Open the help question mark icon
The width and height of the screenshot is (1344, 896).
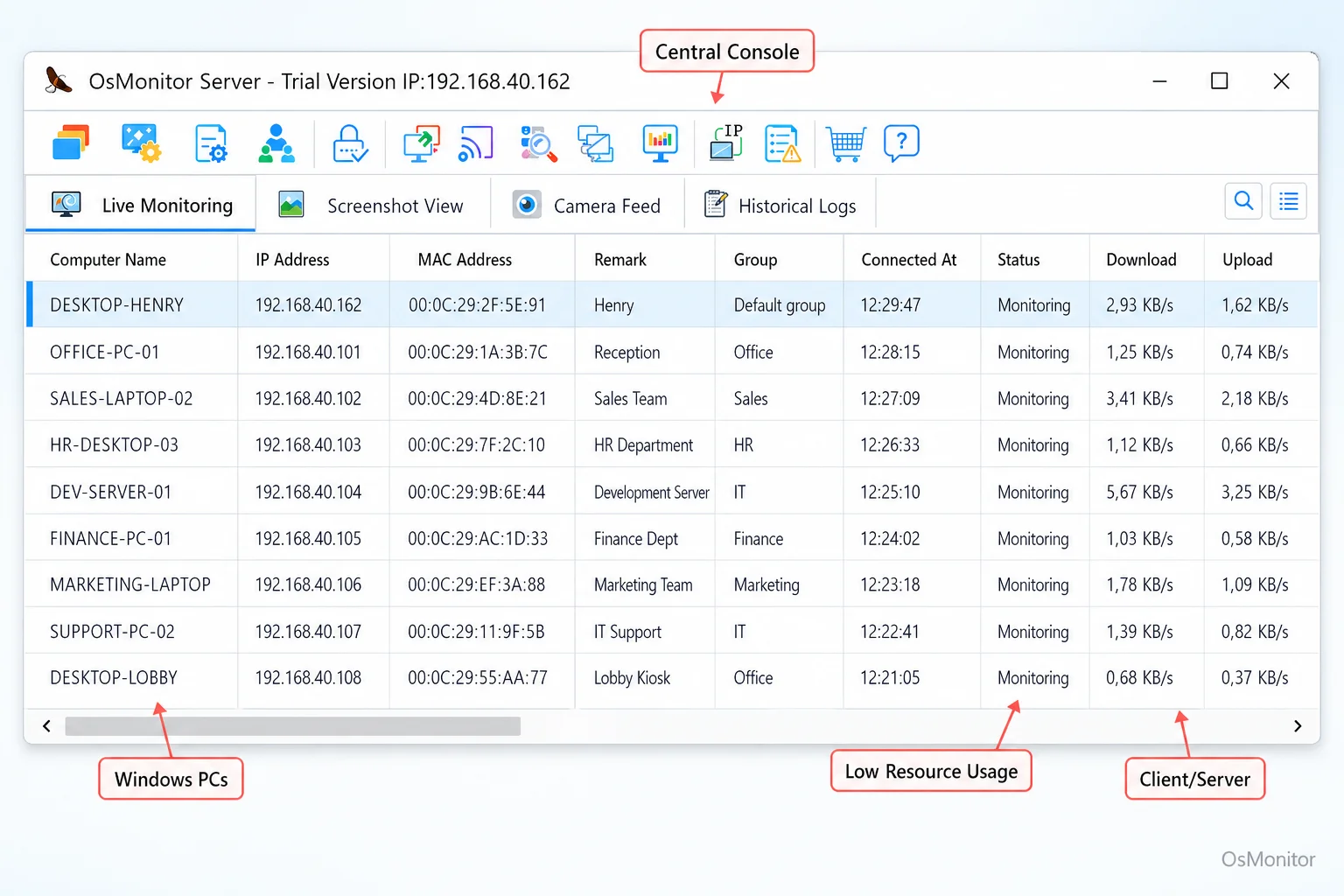(x=901, y=143)
